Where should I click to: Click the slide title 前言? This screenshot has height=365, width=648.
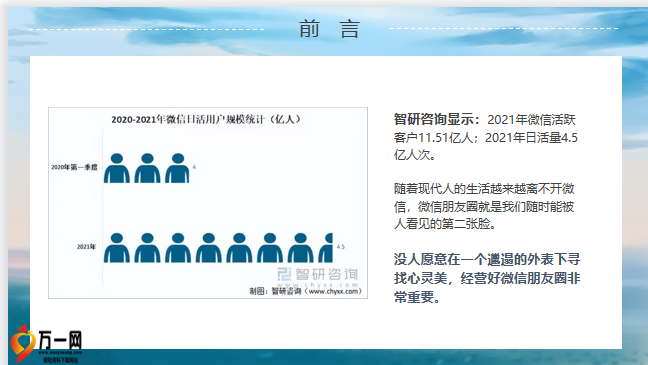pyautogui.click(x=329, y=29)
